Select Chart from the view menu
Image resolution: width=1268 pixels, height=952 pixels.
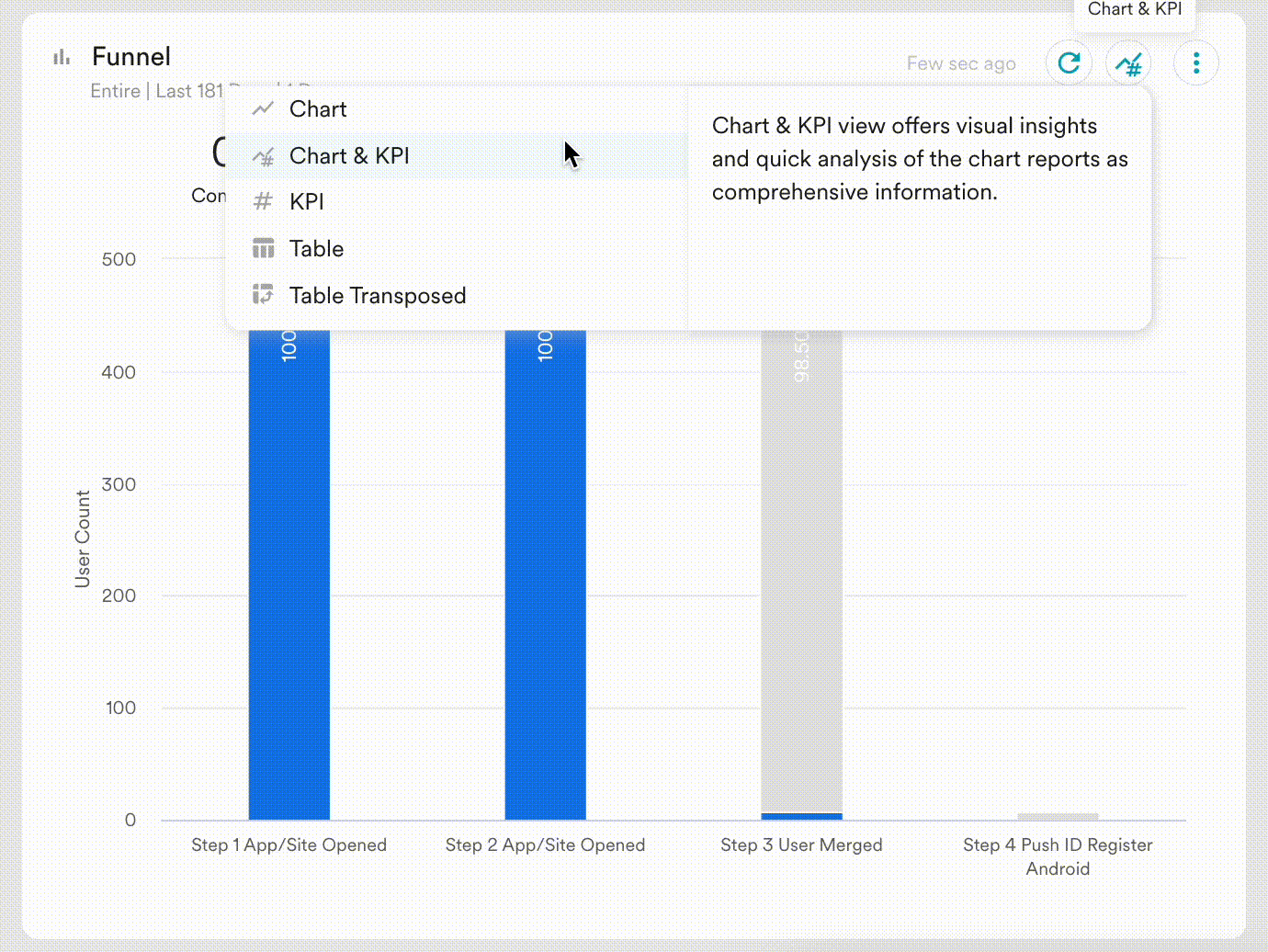click(x=318, y=108)
